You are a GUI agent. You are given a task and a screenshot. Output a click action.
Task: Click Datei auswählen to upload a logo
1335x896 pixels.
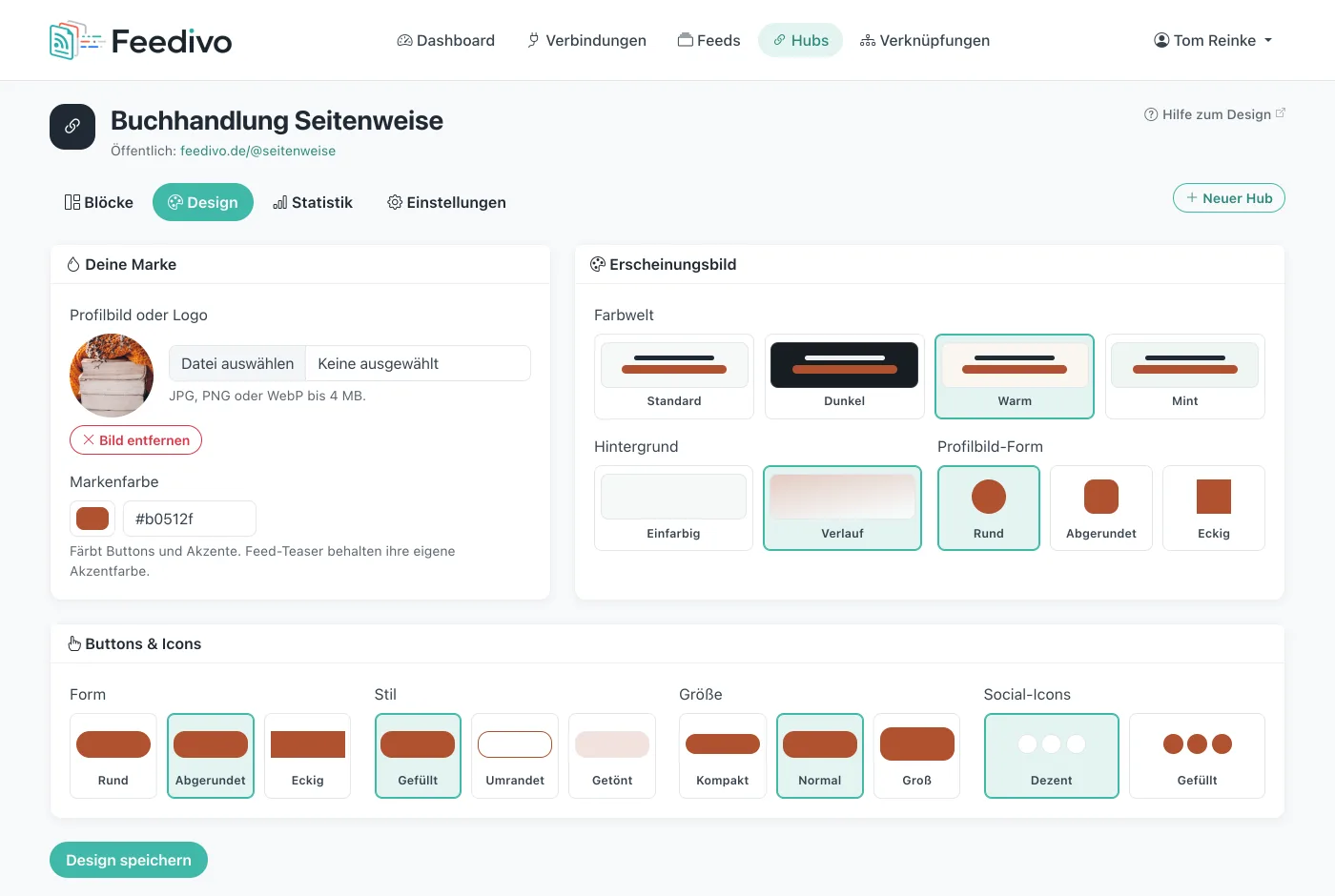(x=237, y=363)
